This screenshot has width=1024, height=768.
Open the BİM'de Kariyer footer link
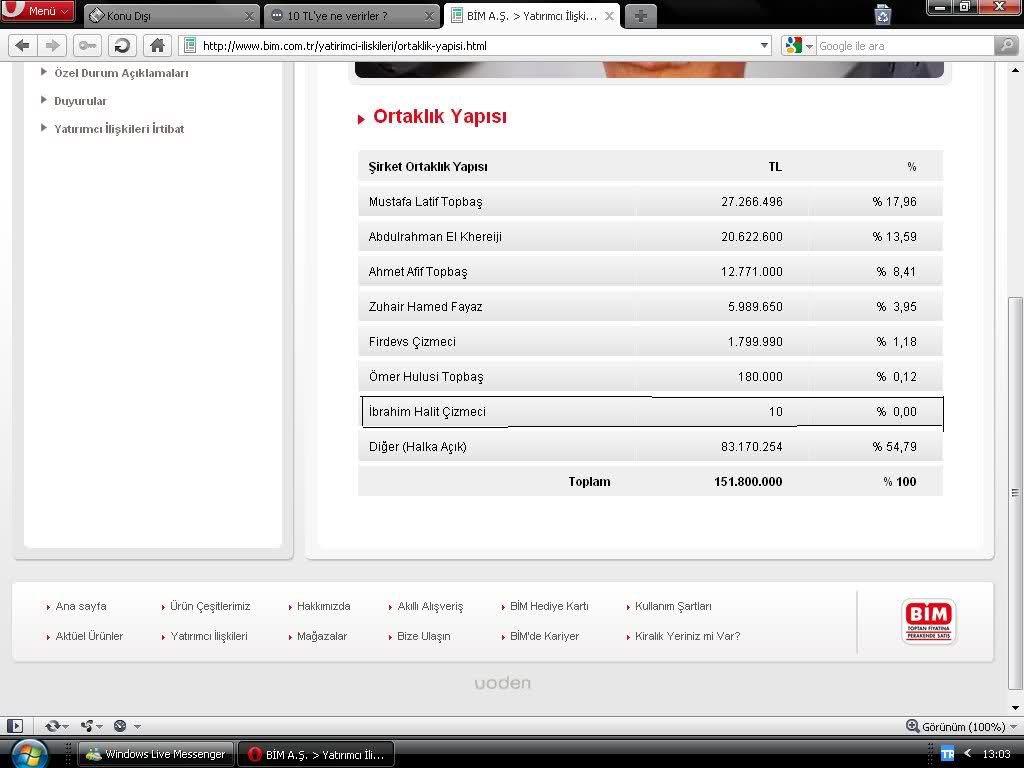(x=544, y=636)
